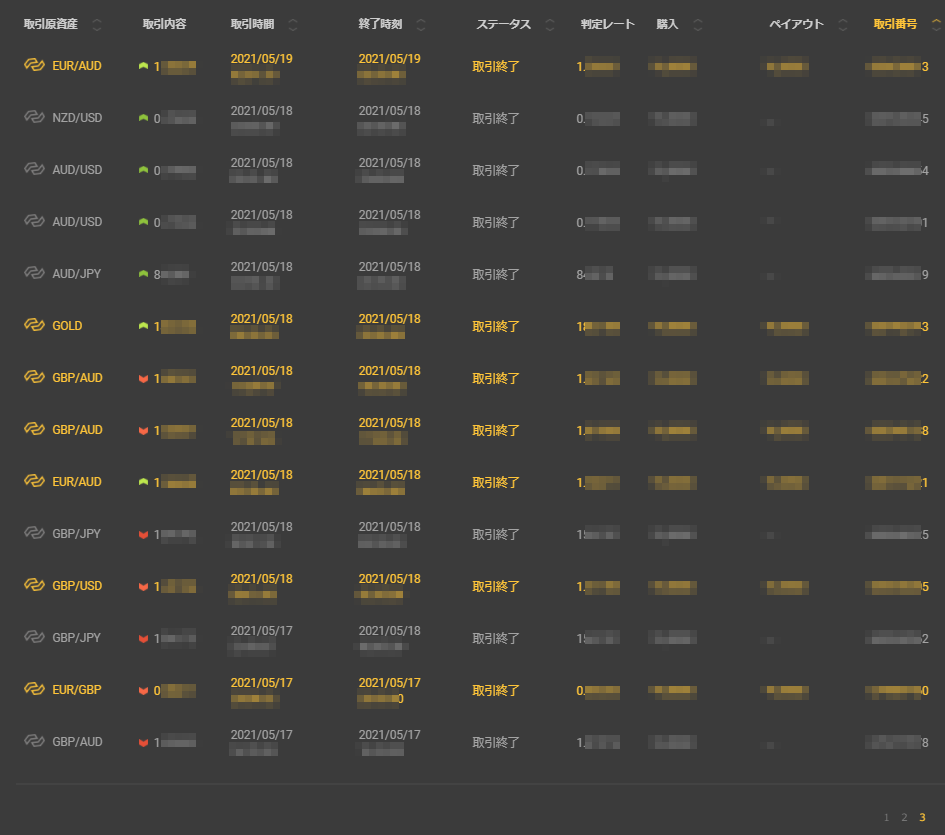
Task: Click the chain icon beside NZD/USD
Action: 35,117
